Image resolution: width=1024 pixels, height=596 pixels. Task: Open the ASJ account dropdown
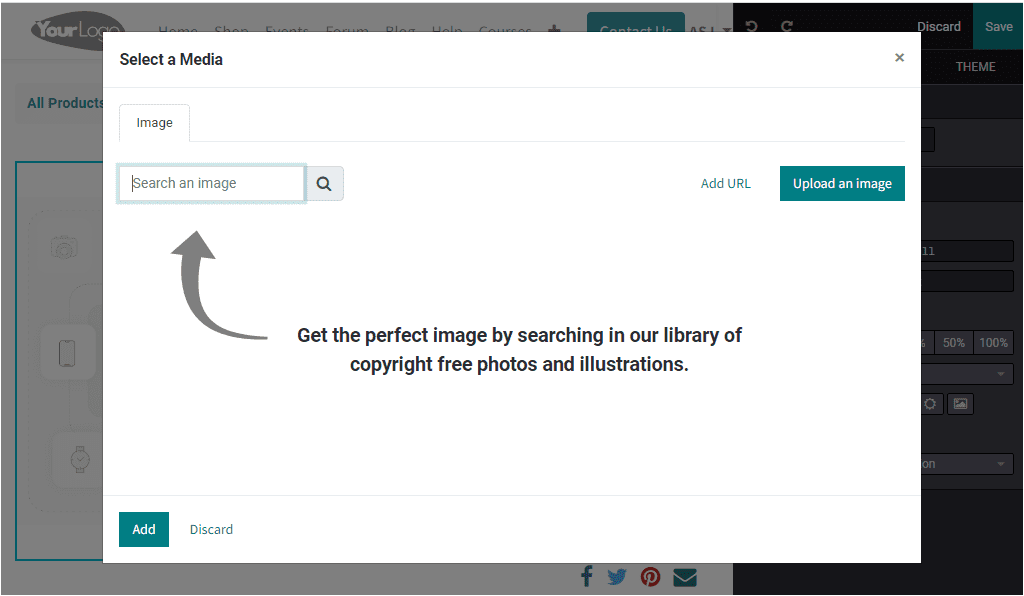[x=706, y=30]
